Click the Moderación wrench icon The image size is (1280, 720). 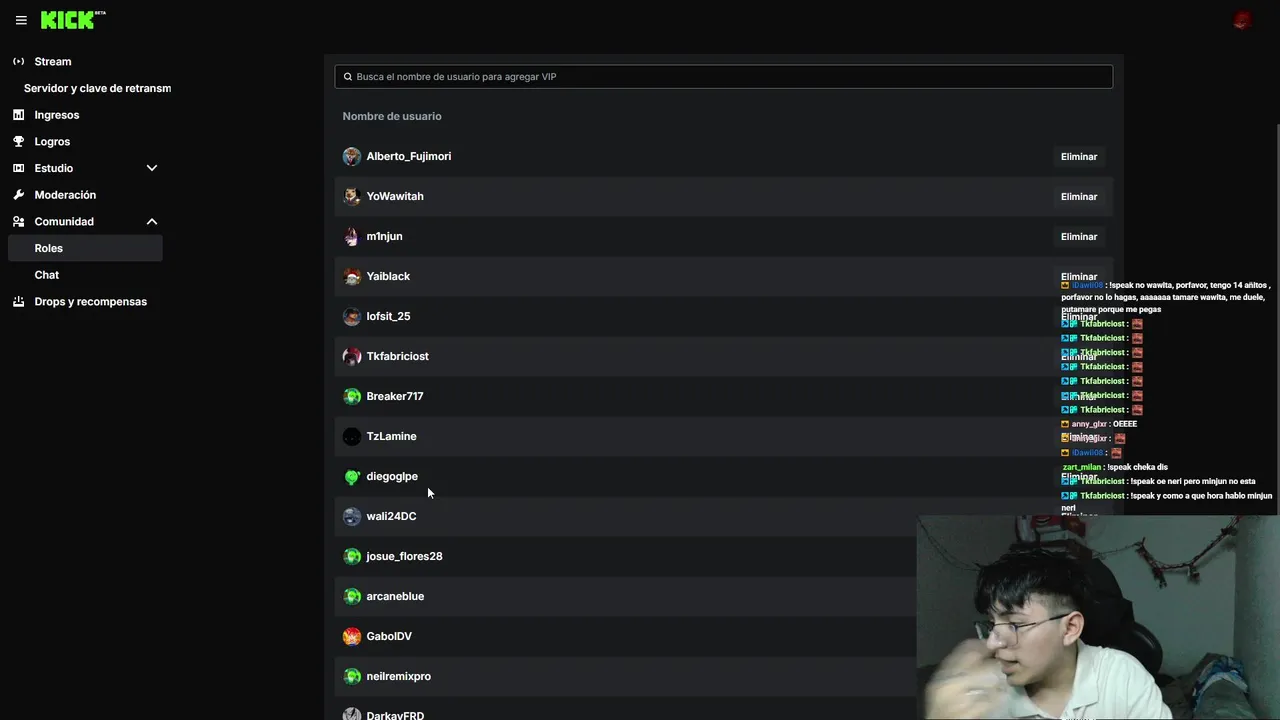18,195
